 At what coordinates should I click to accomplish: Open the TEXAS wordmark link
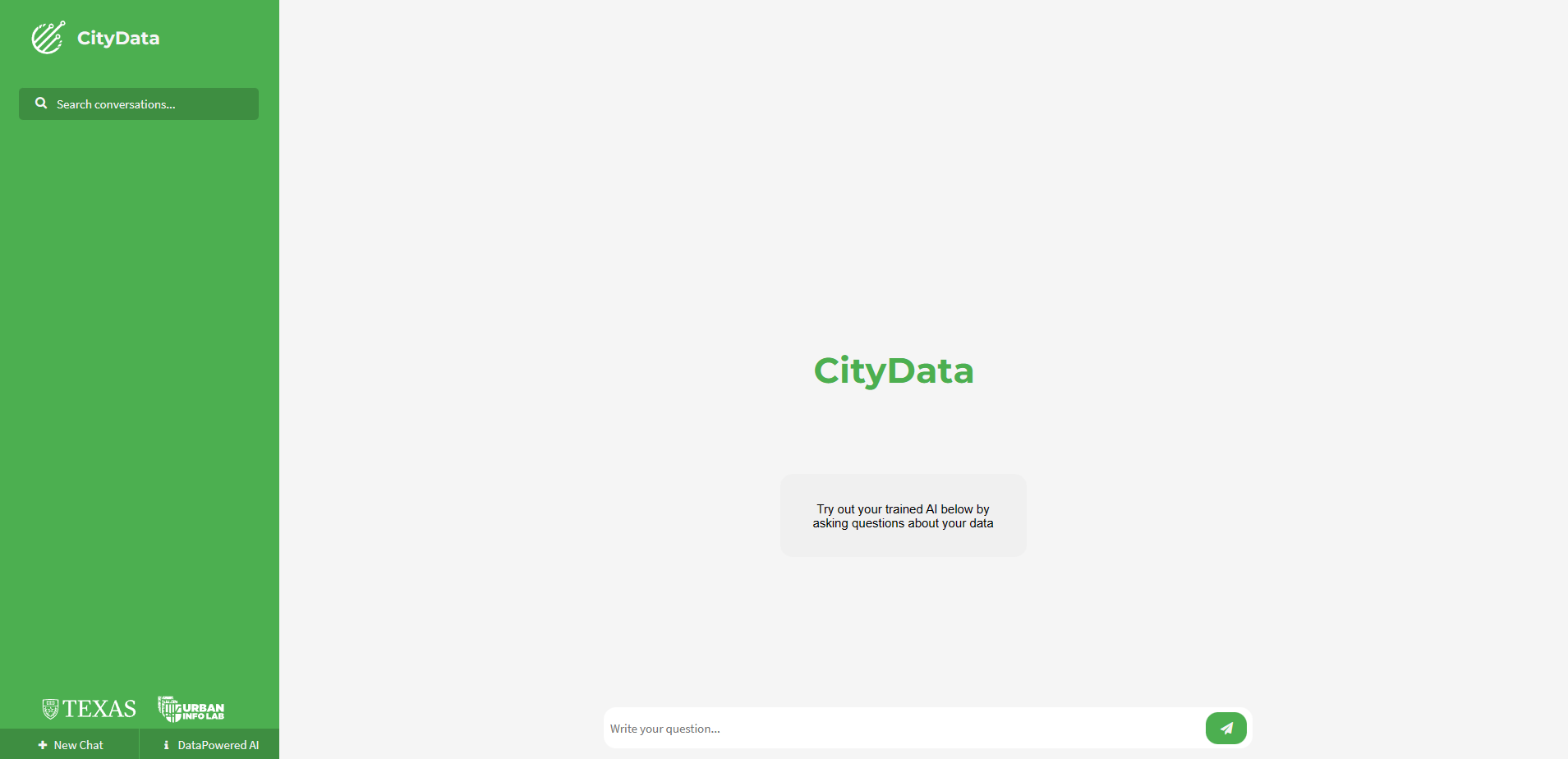[x=99, y=709]
